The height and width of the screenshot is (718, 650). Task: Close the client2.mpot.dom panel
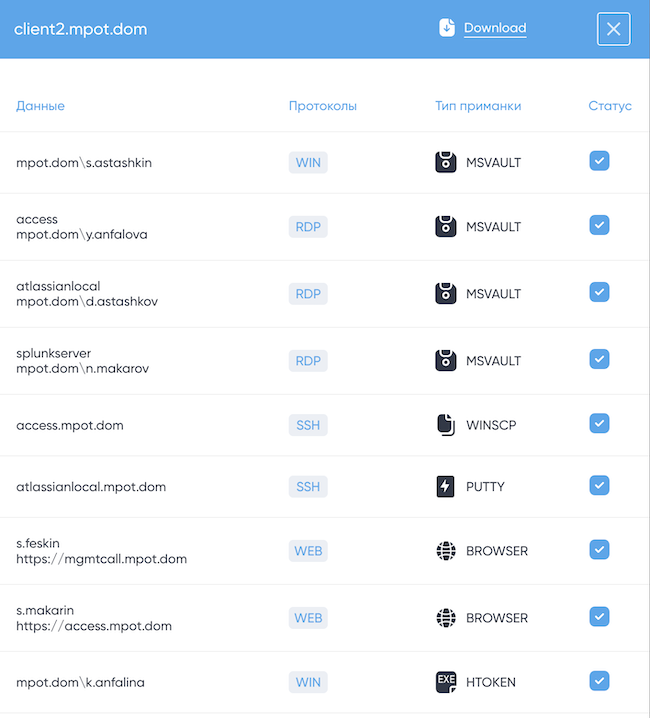[x=613, y=29]
